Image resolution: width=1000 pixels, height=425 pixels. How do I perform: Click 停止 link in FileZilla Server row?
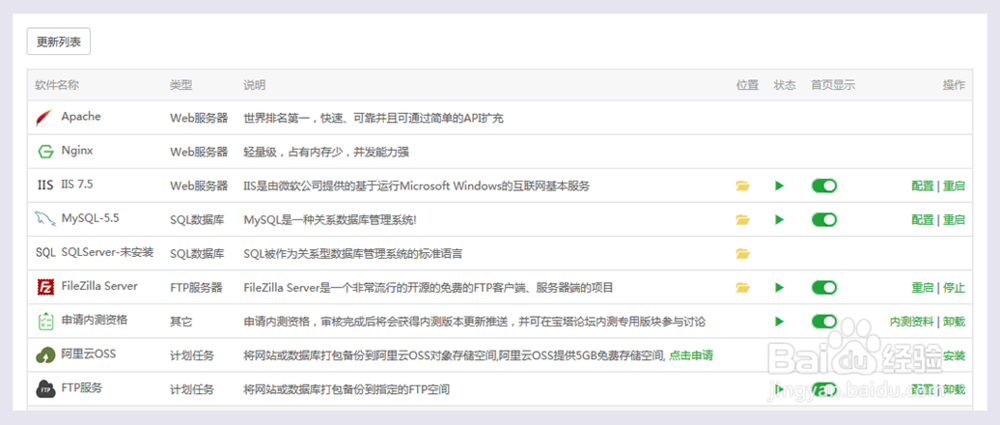click(954, 287)
